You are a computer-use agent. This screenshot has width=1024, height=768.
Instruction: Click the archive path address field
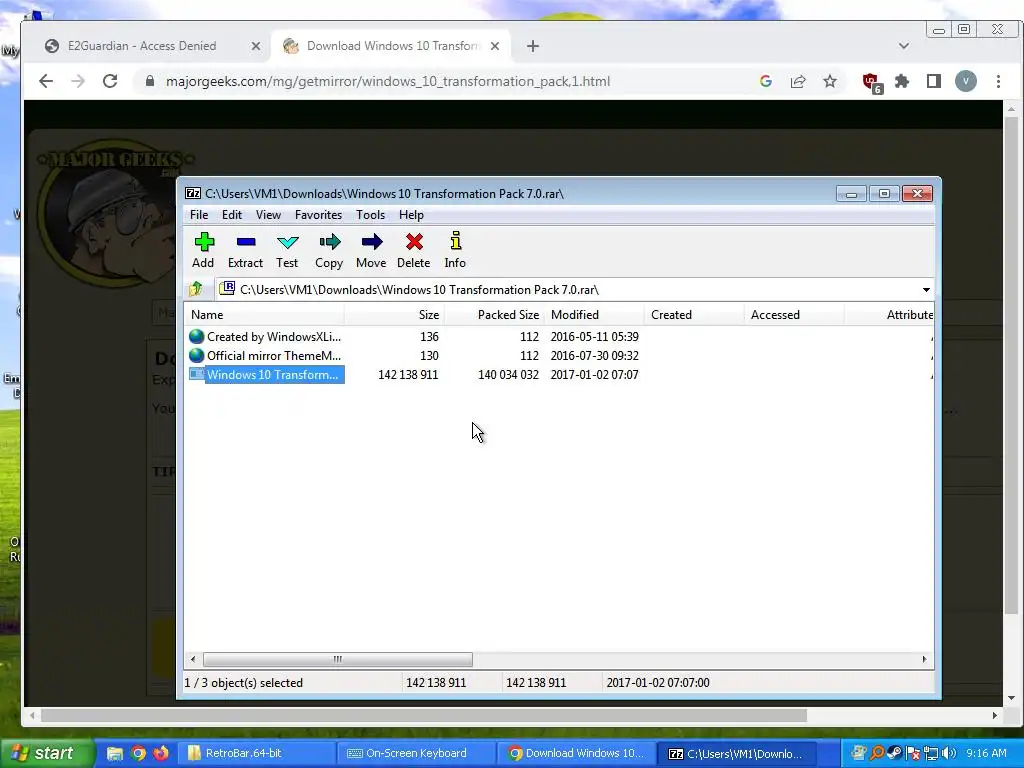[x=568, y=289]
